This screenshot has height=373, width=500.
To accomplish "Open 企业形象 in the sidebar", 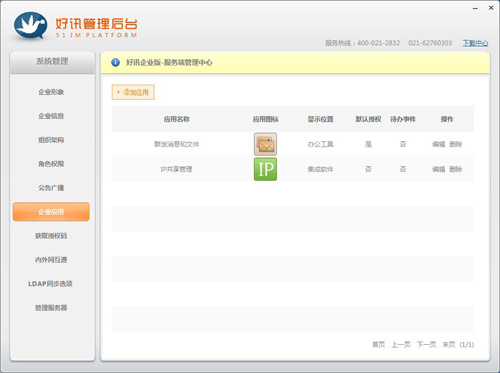I will (x=51, y=92).
